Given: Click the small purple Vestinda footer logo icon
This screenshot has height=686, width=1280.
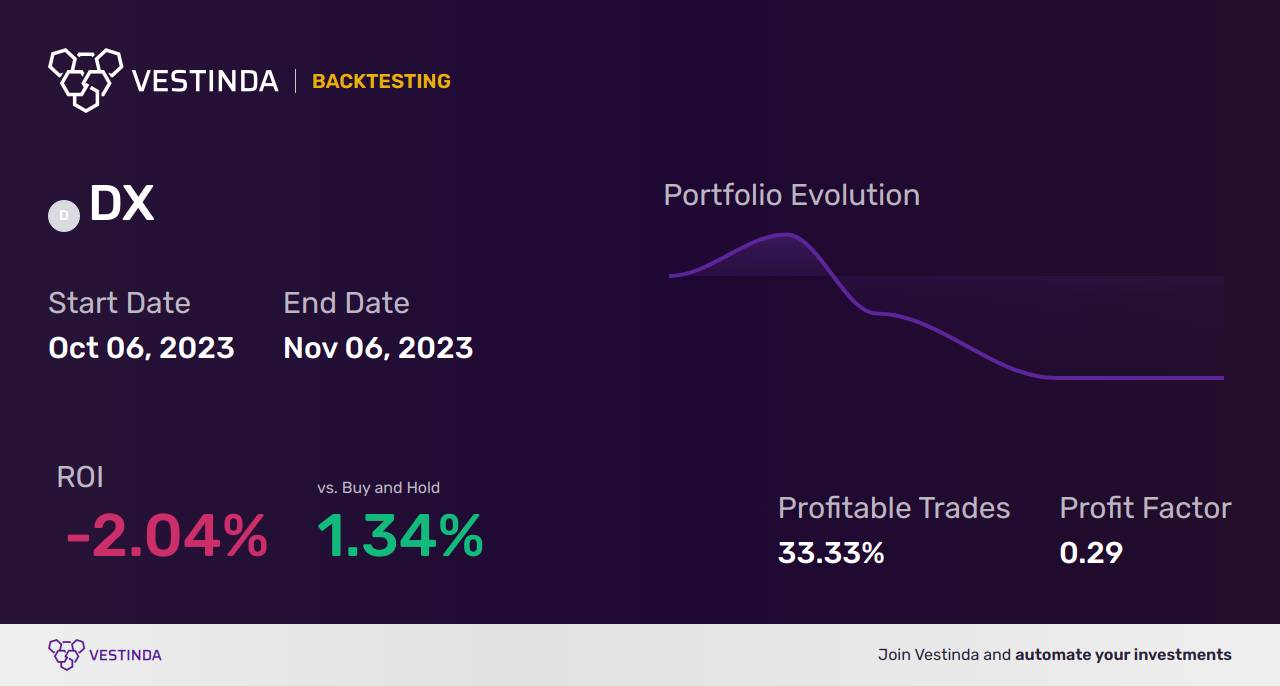Looking at the screenshot, I should [x=66, y=655].
